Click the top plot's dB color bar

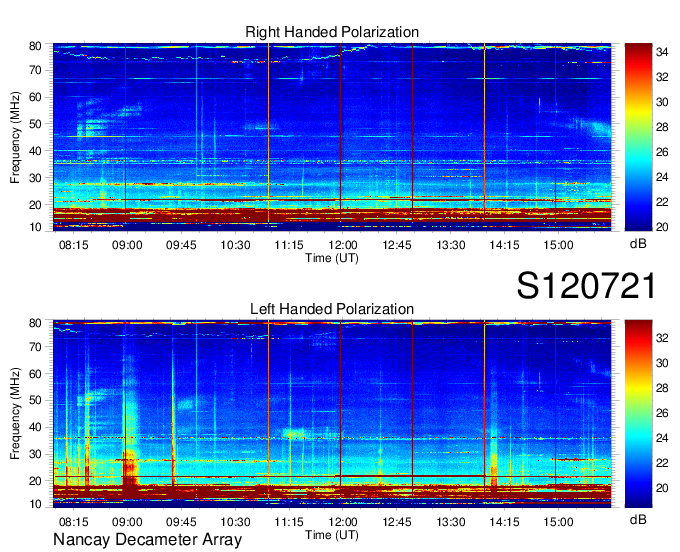[638, 137]
